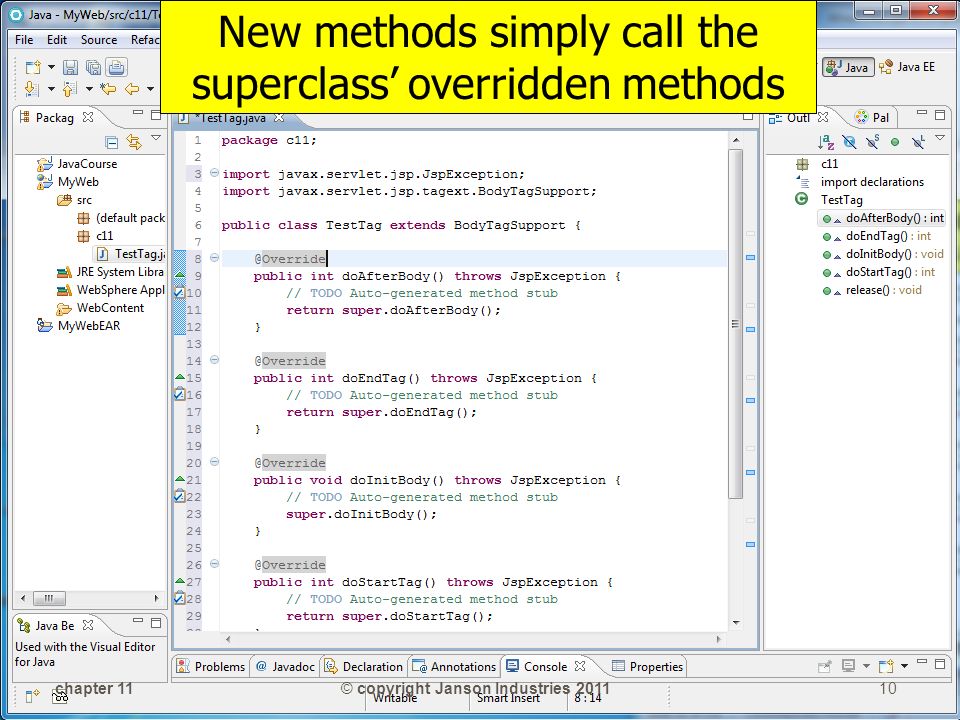Open the File menu

click(x=24, y=40)
